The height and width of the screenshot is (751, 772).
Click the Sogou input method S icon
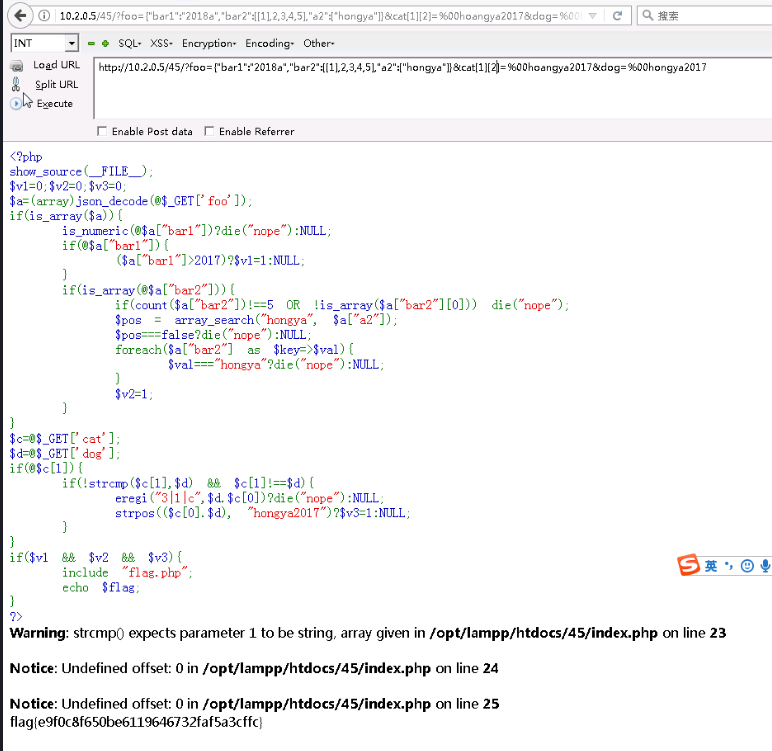pyautogui.click(x=688, y=565)
